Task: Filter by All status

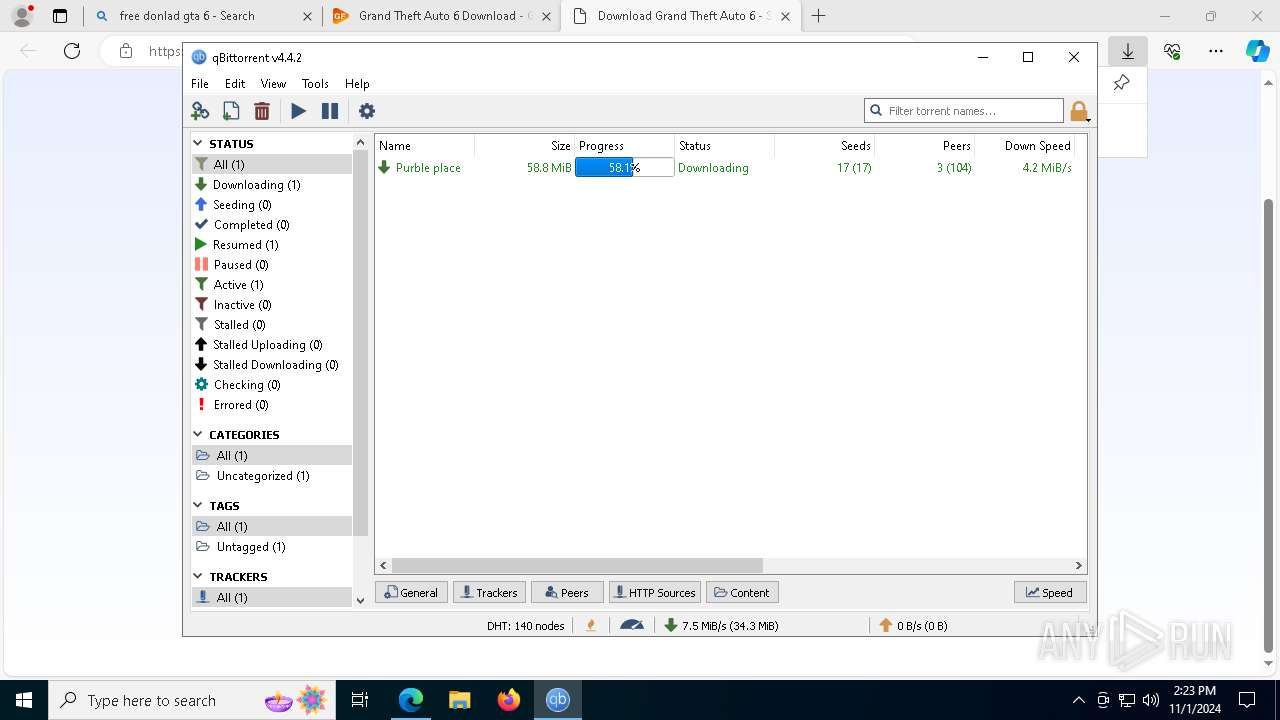Action: (x=272, y=164)
